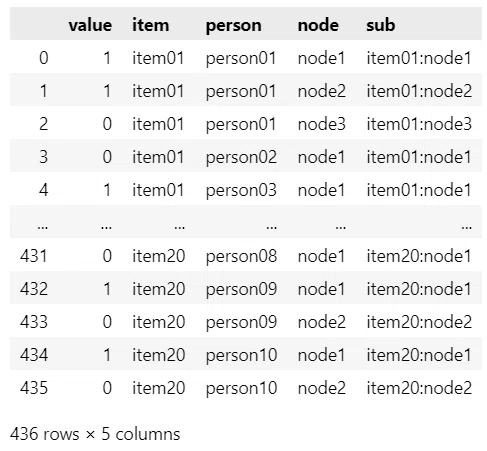Click the '436 rows × 5 columns' summary text
This screenshot has height=451, width=487.
[x=95, y=434]
